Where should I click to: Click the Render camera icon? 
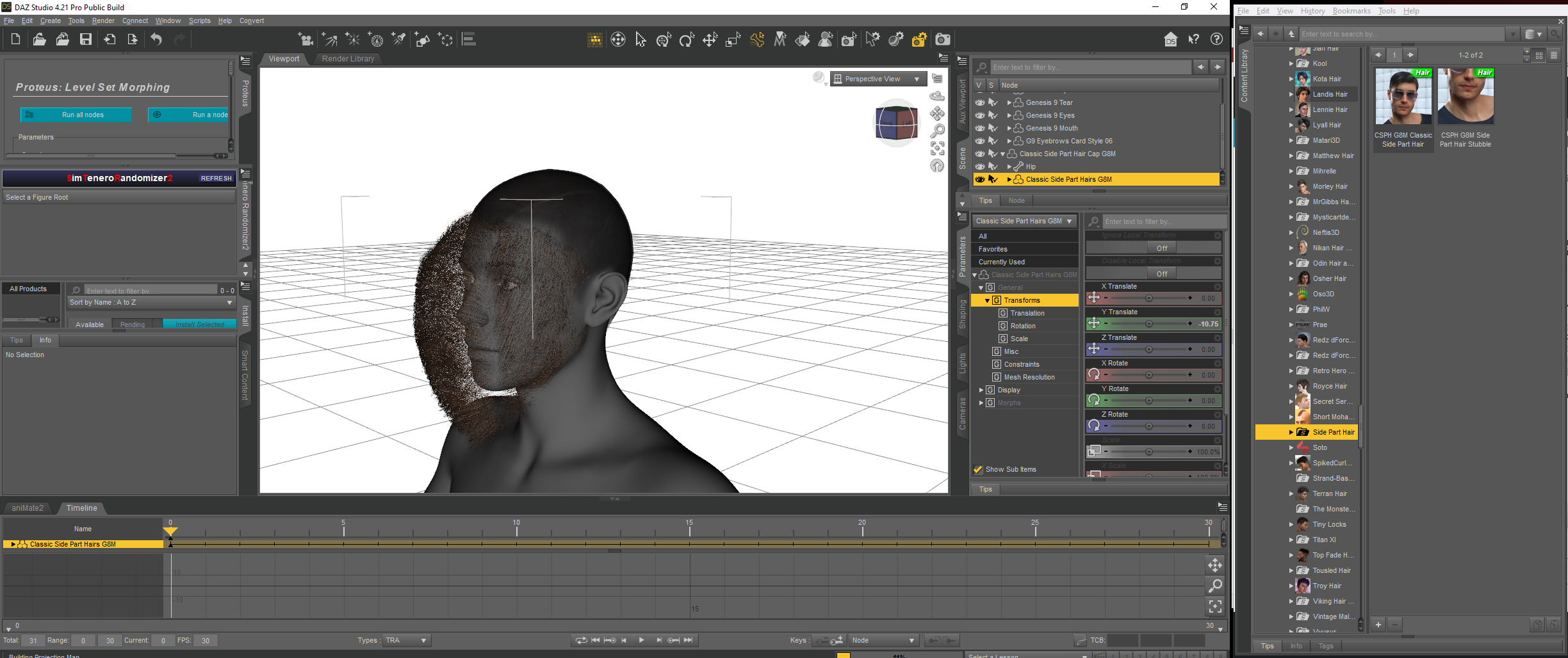point(942,40)
